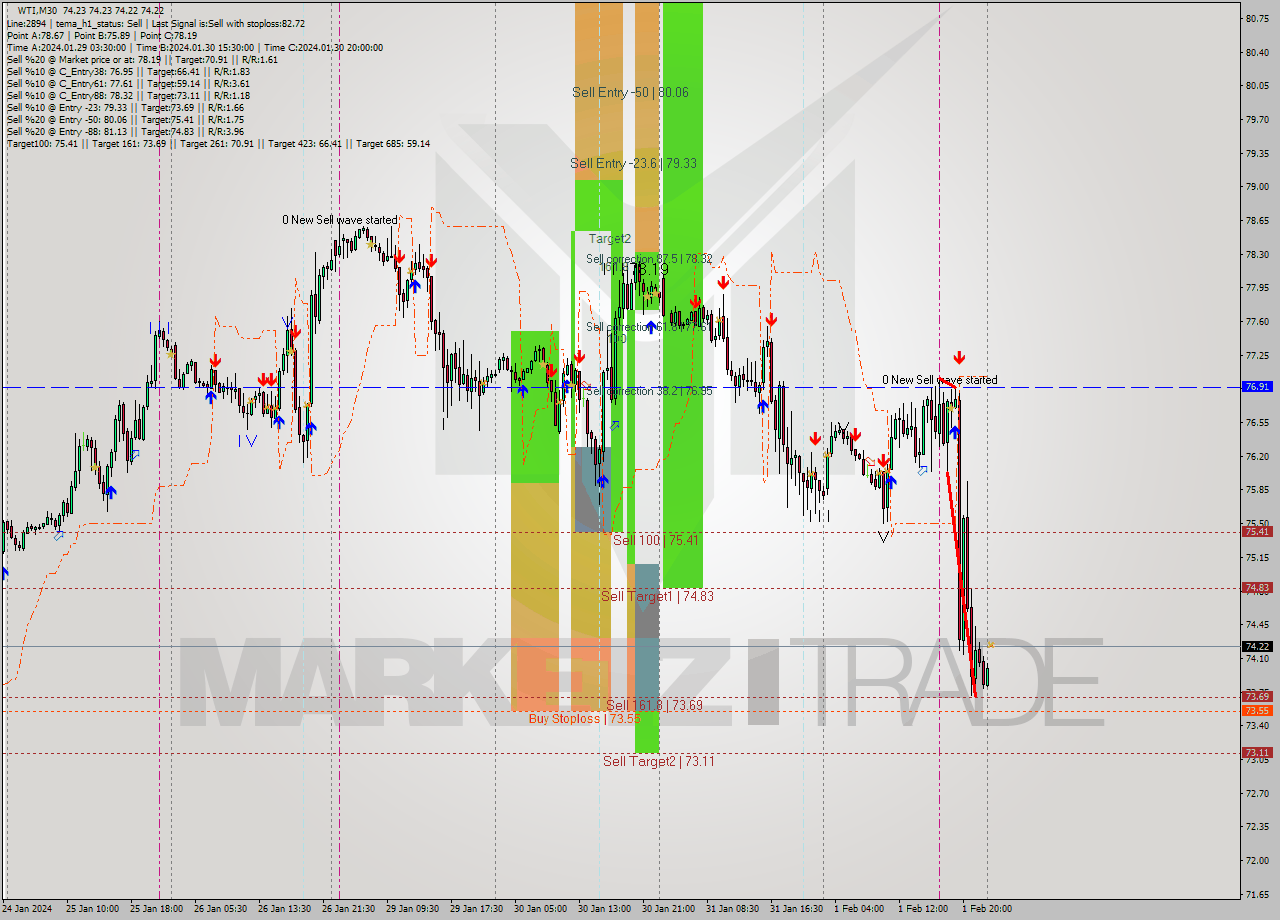The width and height of the screenshot is (1280, 920).
Task: Click the red 73.69 price tag on axis
Action: click(x=1257, y=696)
